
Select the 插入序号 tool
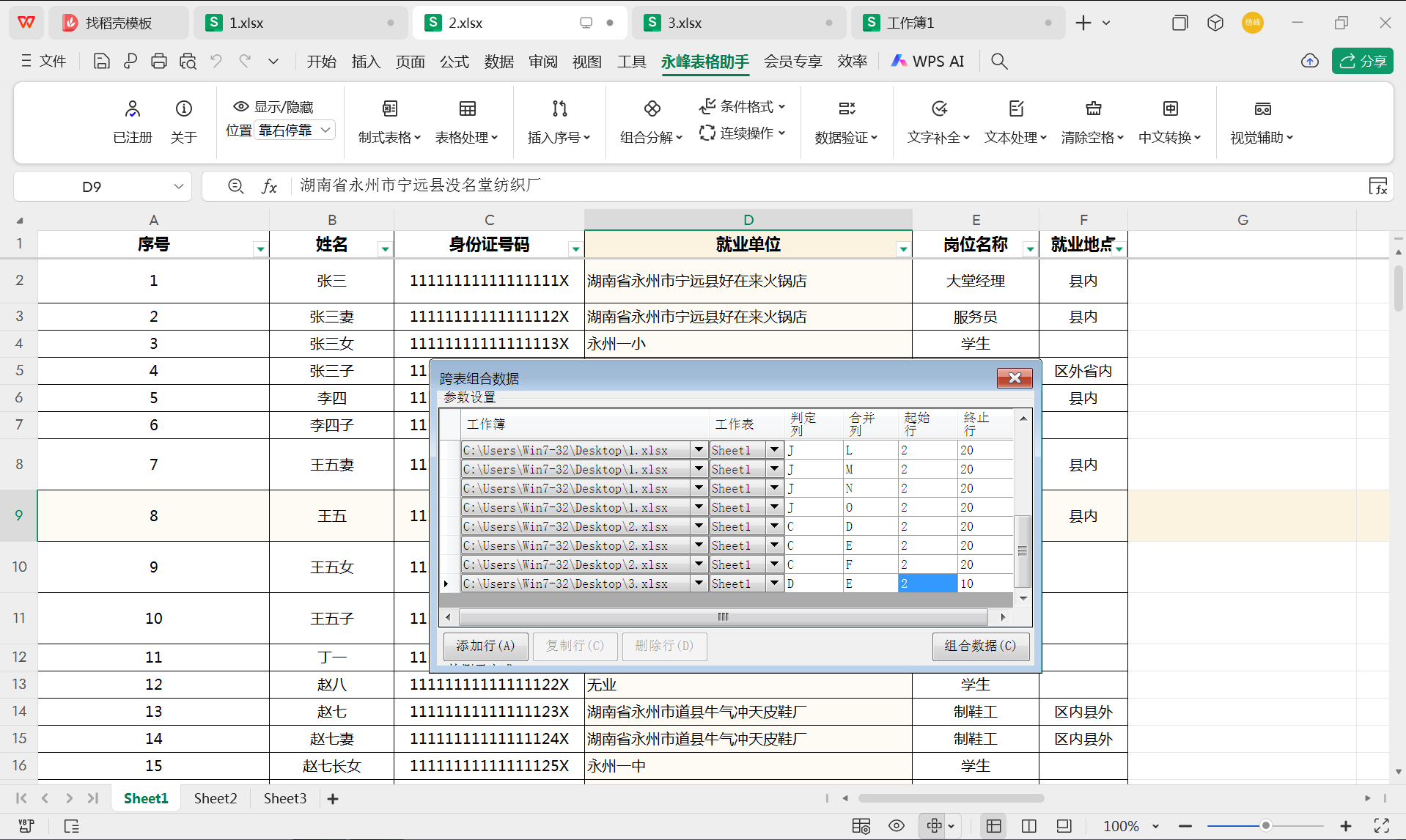(559, 121)
